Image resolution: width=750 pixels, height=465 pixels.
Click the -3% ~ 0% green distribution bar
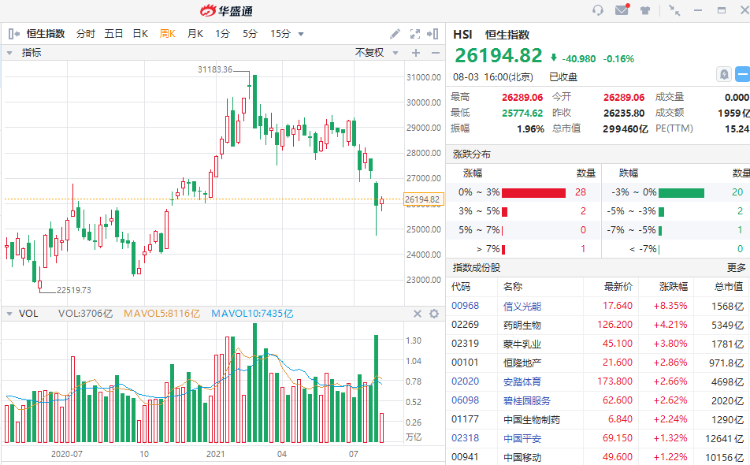tap(681, 192)
